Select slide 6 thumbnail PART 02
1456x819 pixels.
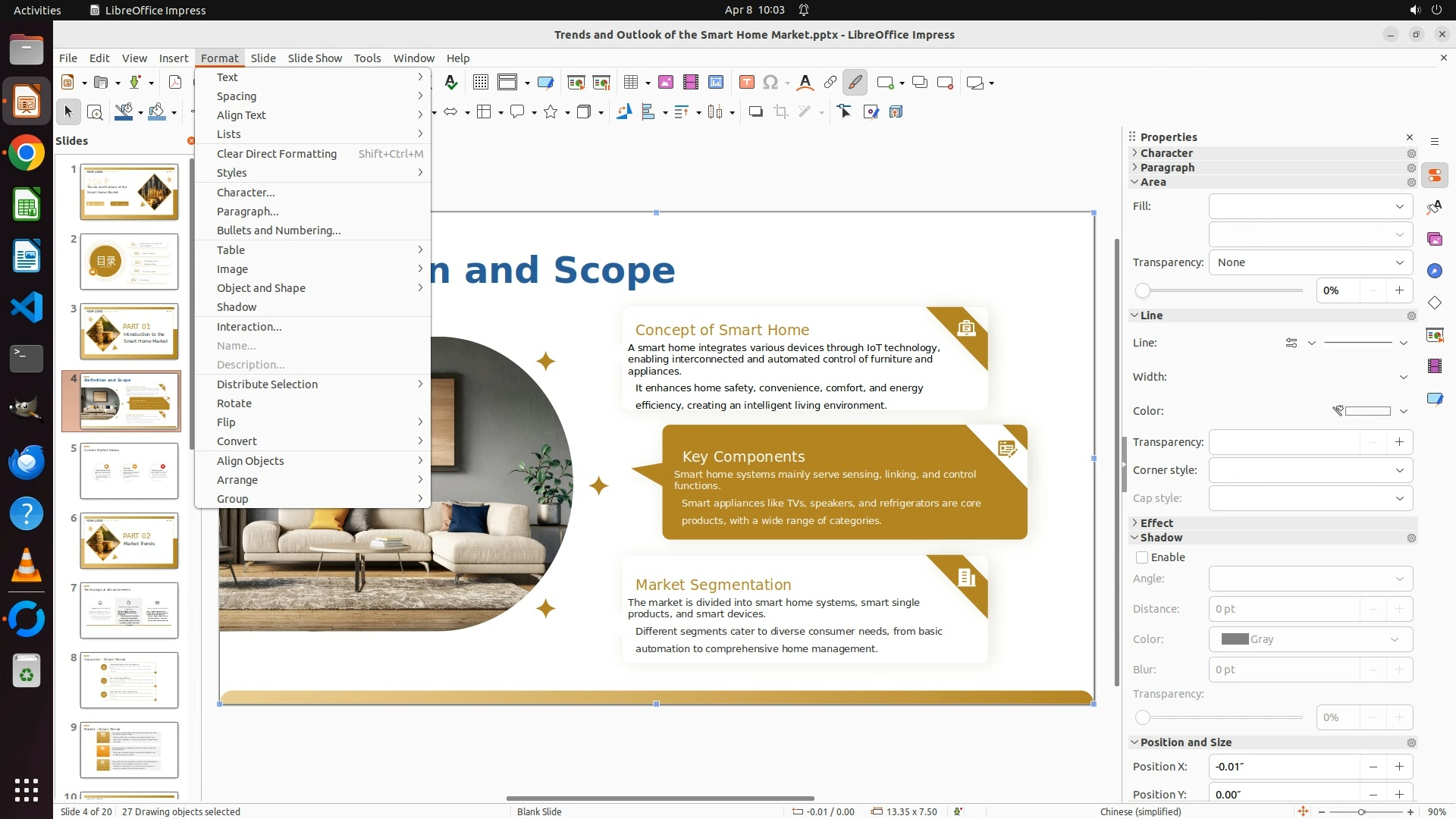pyautogui.click(x=130, y=541)
